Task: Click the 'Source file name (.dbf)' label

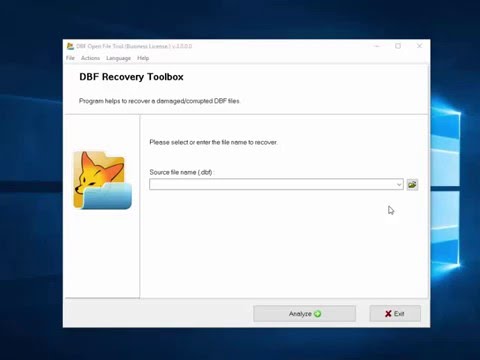Action: pos(182,172)
